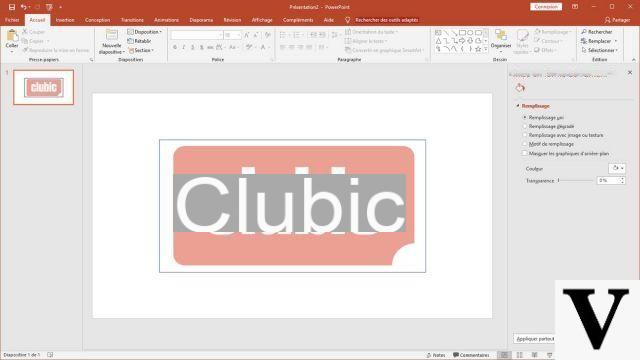Click the Transparence slider
Screen dimensions: 640x360
coord(576,180)
